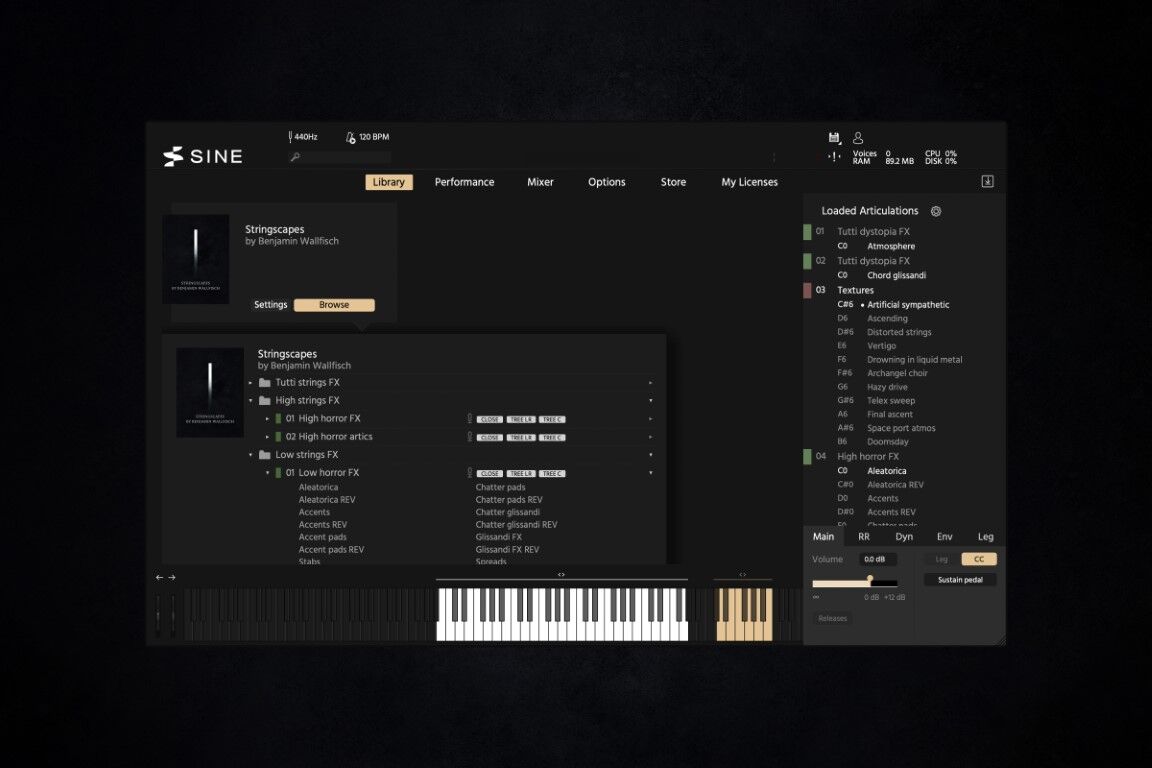Click right-side arrow on Tutti strings FX row
This screenshot has height=768, width=1152.
[651, 382]
